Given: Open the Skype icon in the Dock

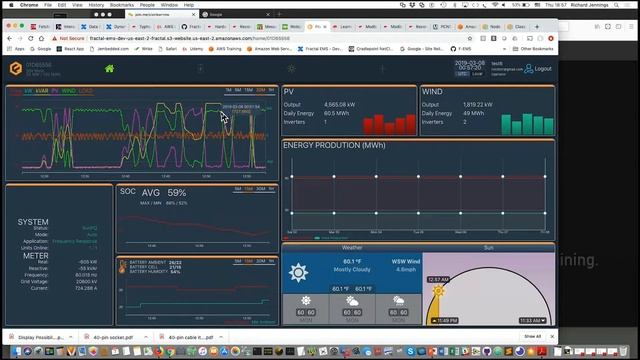Looking at the screenshot, I should [x=411, y=351].
